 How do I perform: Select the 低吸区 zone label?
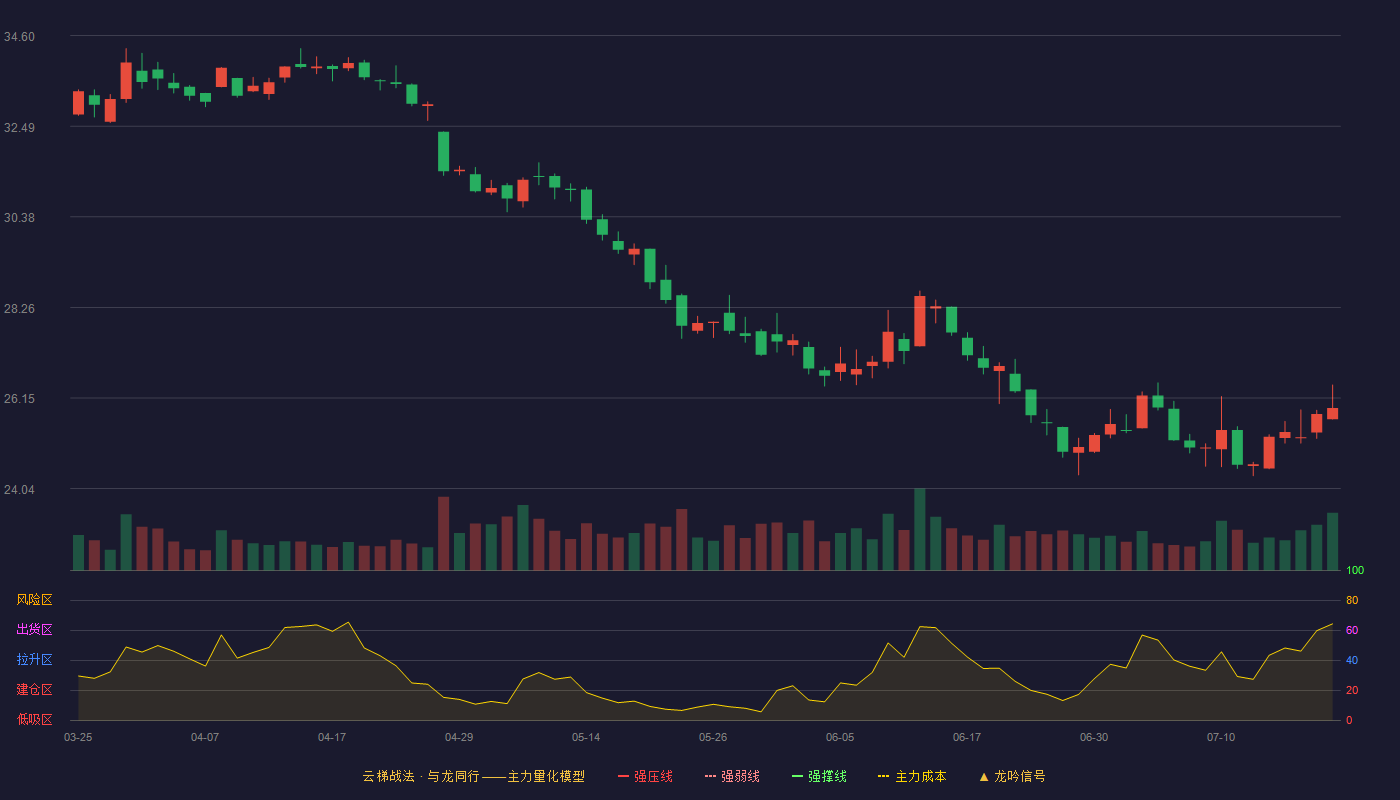[x=34, y=719]
